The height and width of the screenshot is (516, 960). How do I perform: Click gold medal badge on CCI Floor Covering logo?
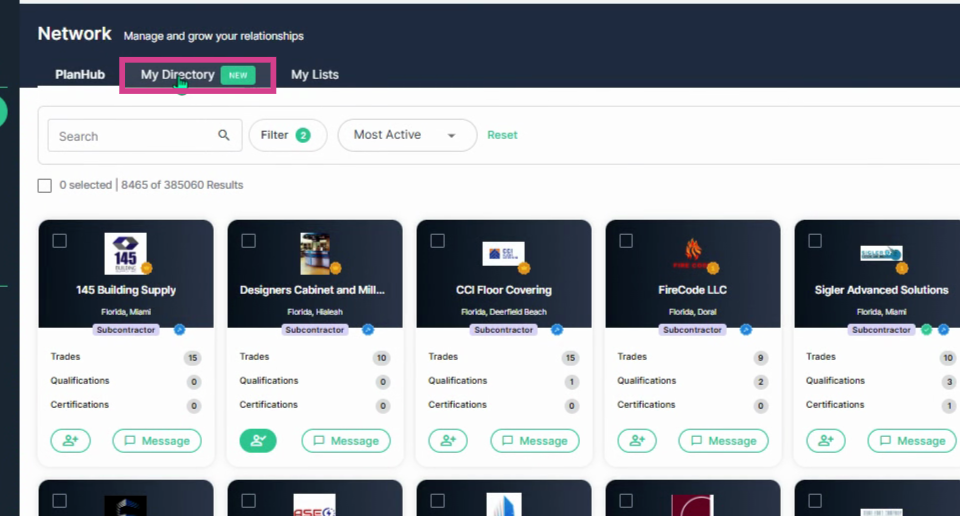523,268
